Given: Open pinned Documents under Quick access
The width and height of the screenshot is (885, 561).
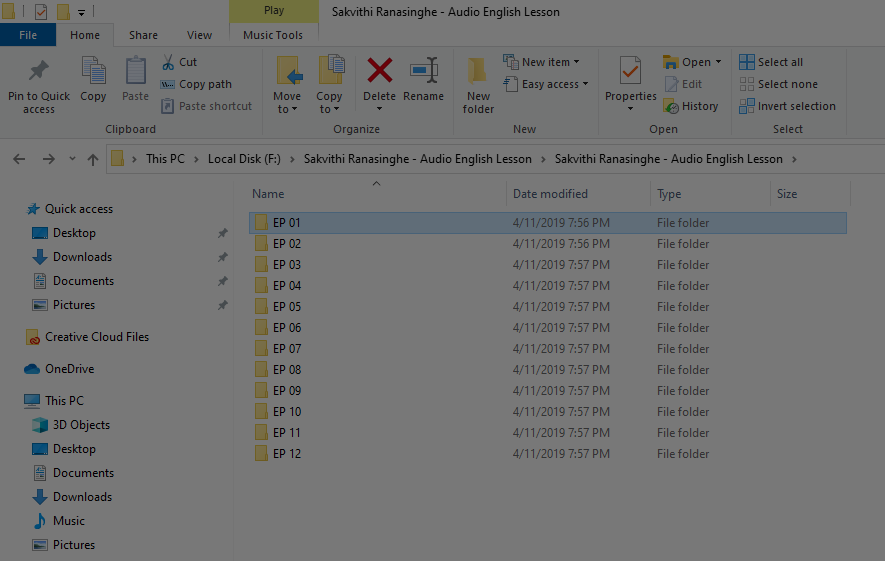Looking at the screenshot, I should [x=73, y=281].
